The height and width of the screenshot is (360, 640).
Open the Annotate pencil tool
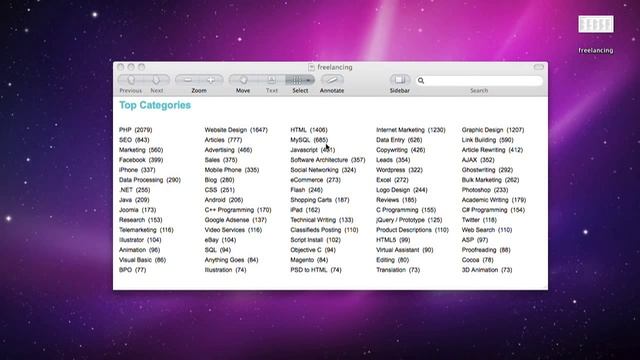332,80
